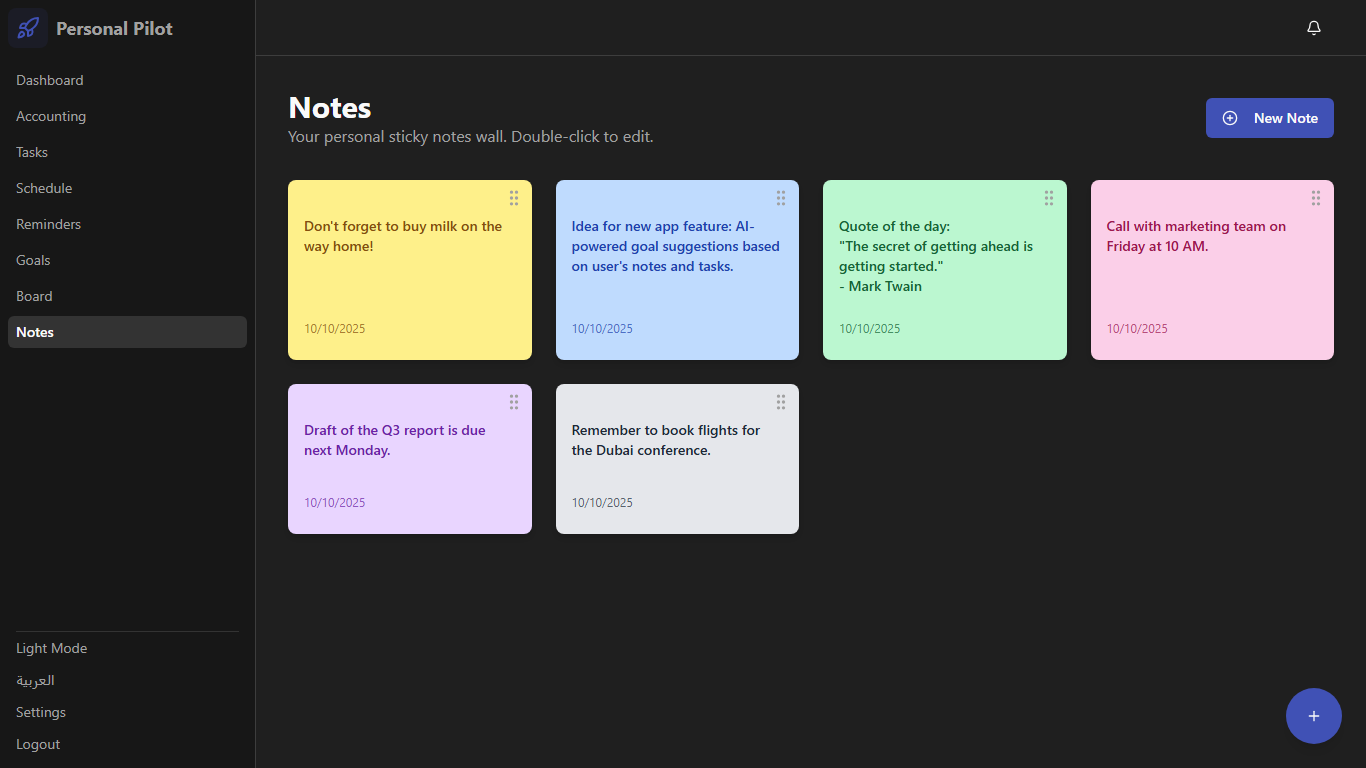Click drag handle on yellow milk note

pos(514,198)
